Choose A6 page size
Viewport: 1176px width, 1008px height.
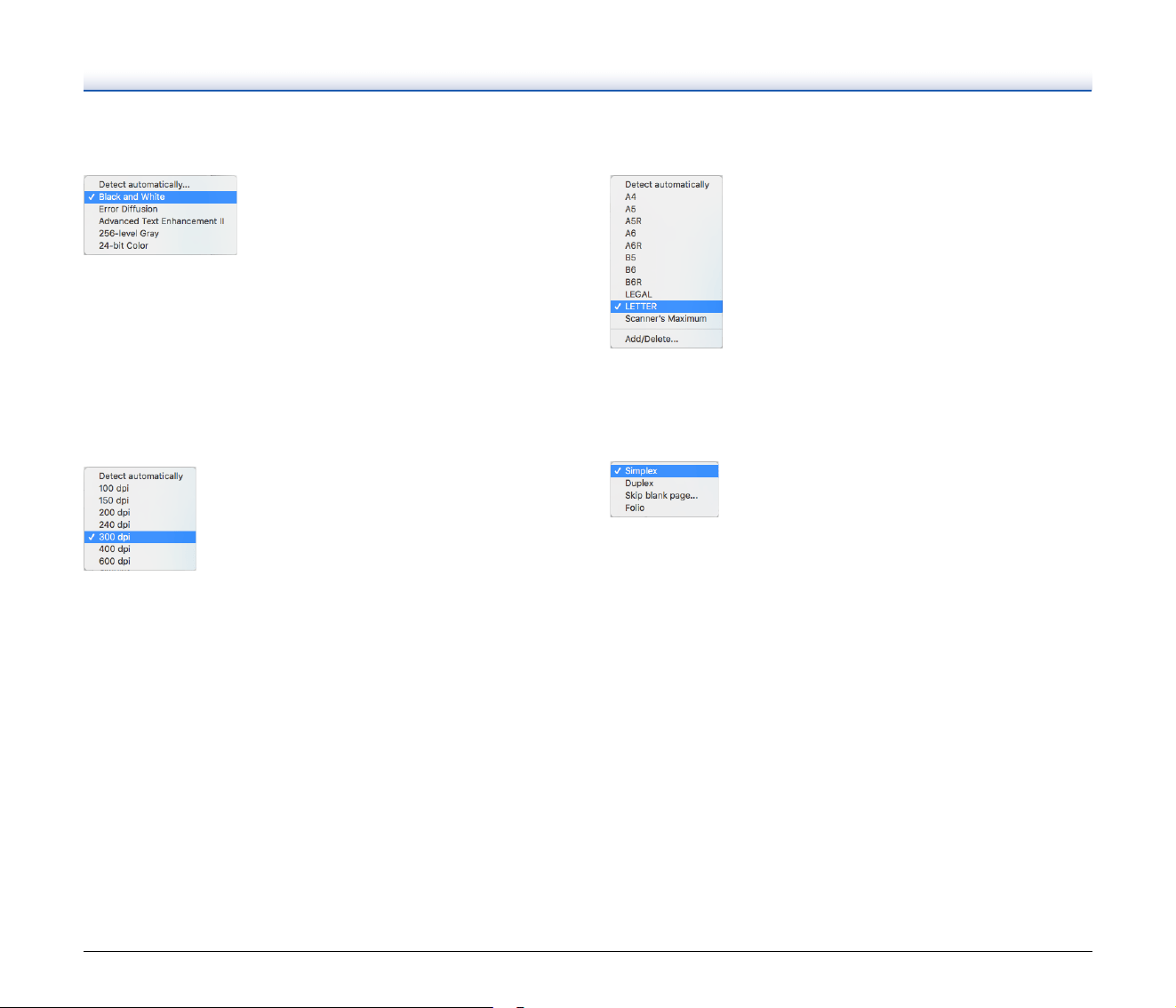point(666,234)
